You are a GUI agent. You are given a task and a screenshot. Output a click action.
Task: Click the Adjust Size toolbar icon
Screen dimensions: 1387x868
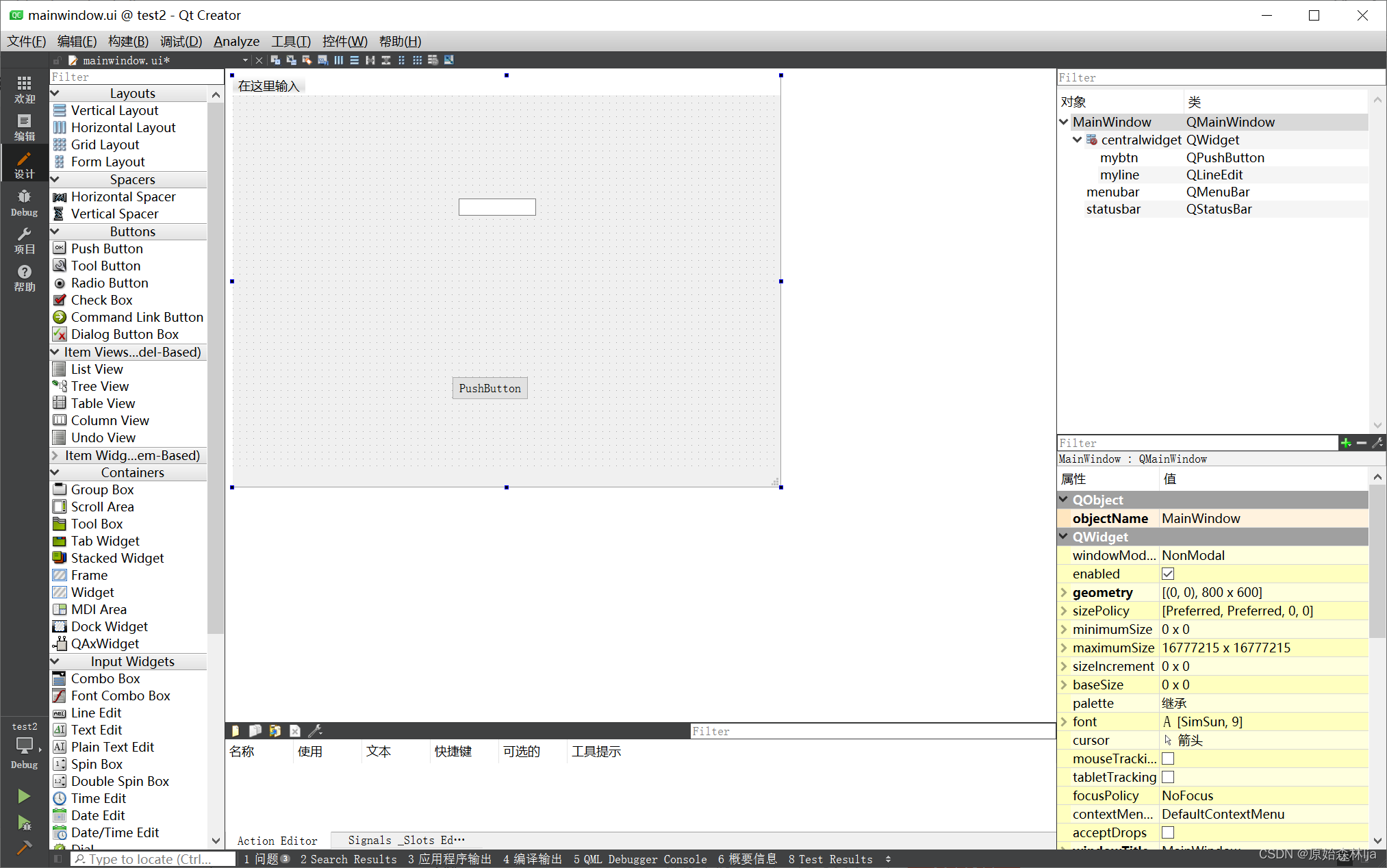(x=449, y=60)
